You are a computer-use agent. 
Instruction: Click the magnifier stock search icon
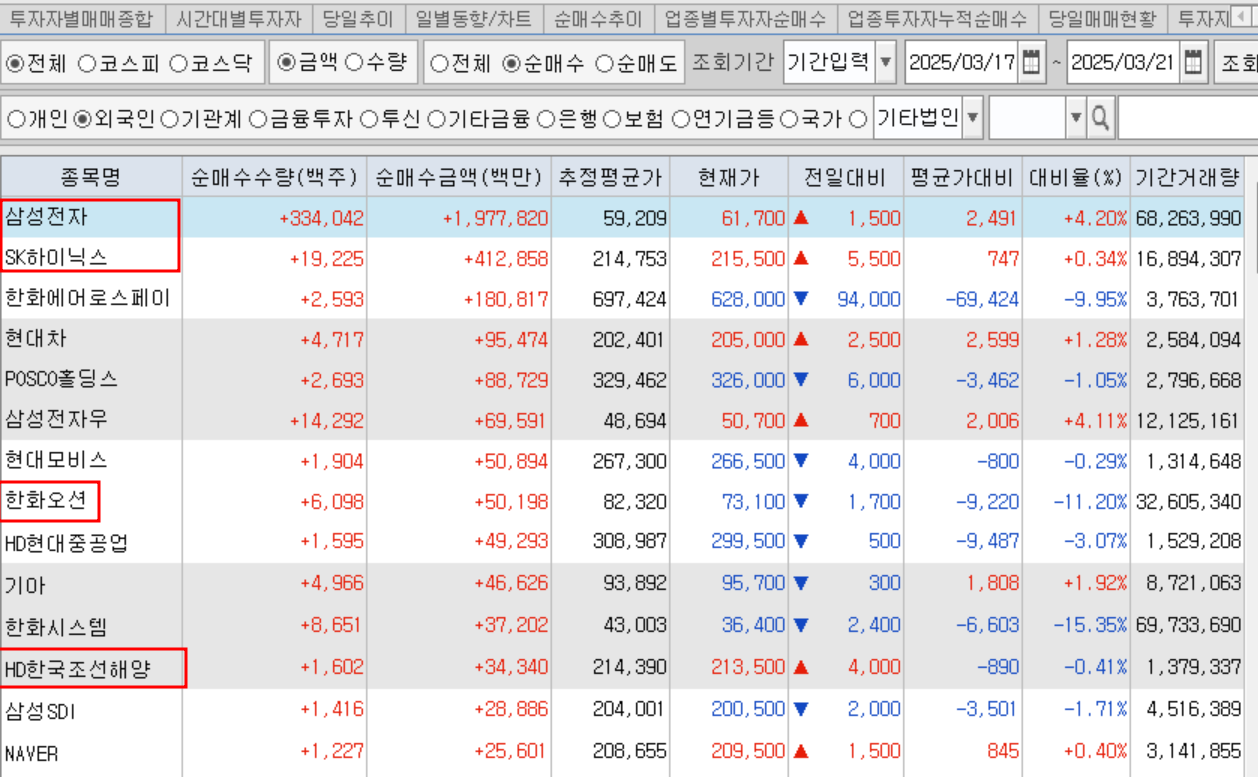click(1100, 119)
